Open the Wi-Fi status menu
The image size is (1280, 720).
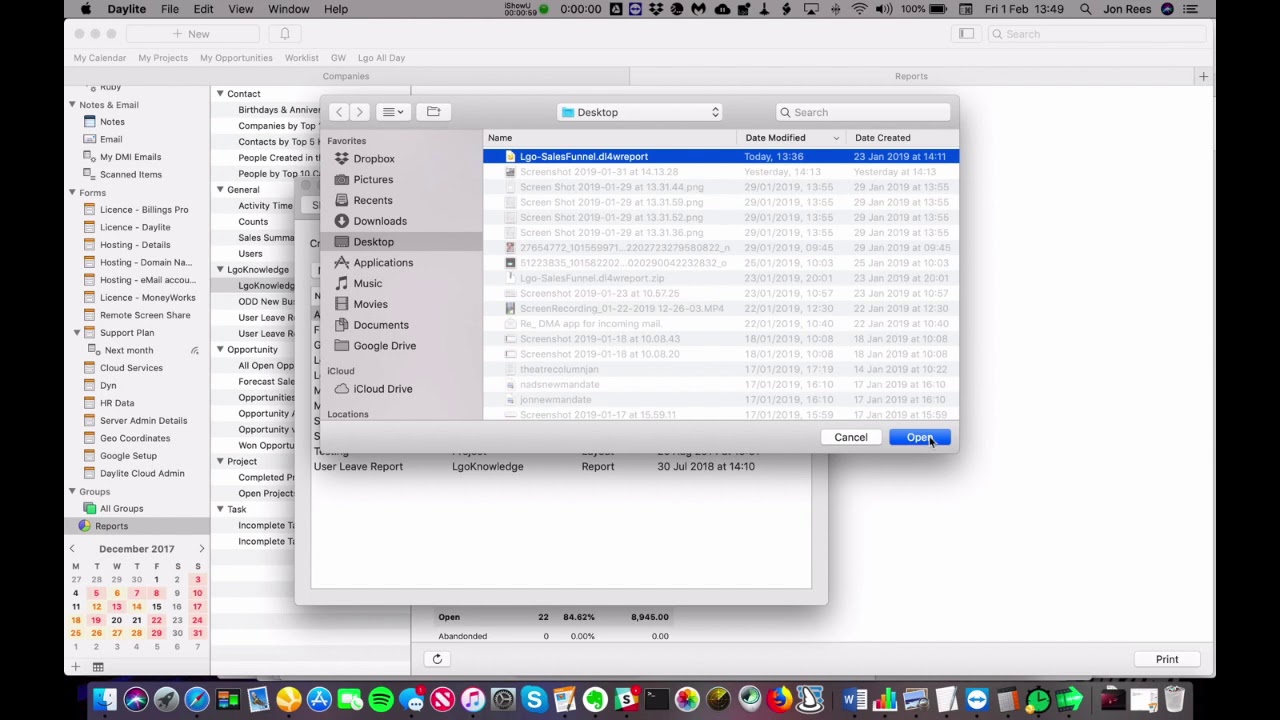pyautogui.click(x=859, y=9)
